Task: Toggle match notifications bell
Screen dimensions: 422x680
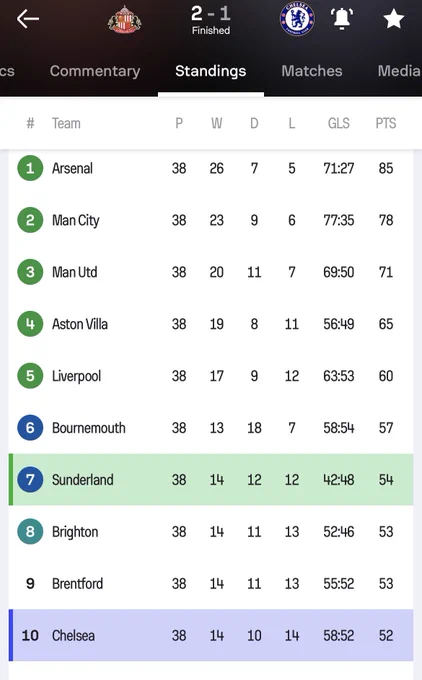Action: (342, 19)
